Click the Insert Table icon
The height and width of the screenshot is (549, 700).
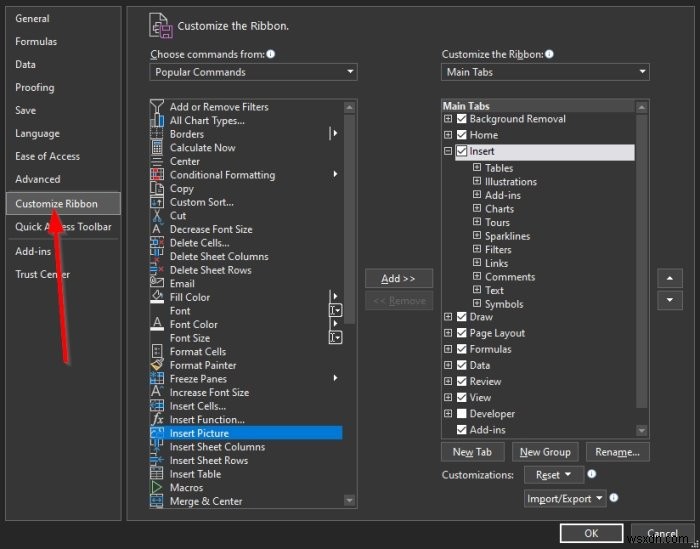[x=157, y=474]
